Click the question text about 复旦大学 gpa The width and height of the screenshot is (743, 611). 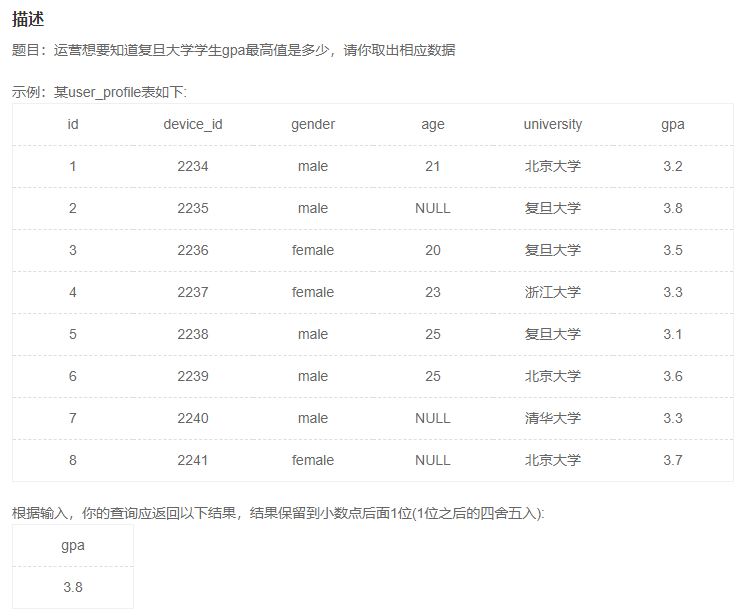click(x=233, y=50)
